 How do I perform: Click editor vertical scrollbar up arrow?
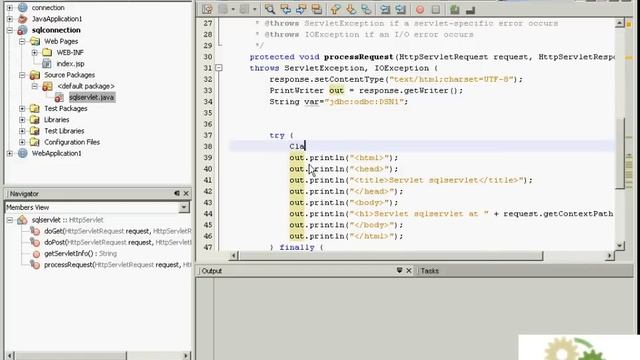(620, 23)
